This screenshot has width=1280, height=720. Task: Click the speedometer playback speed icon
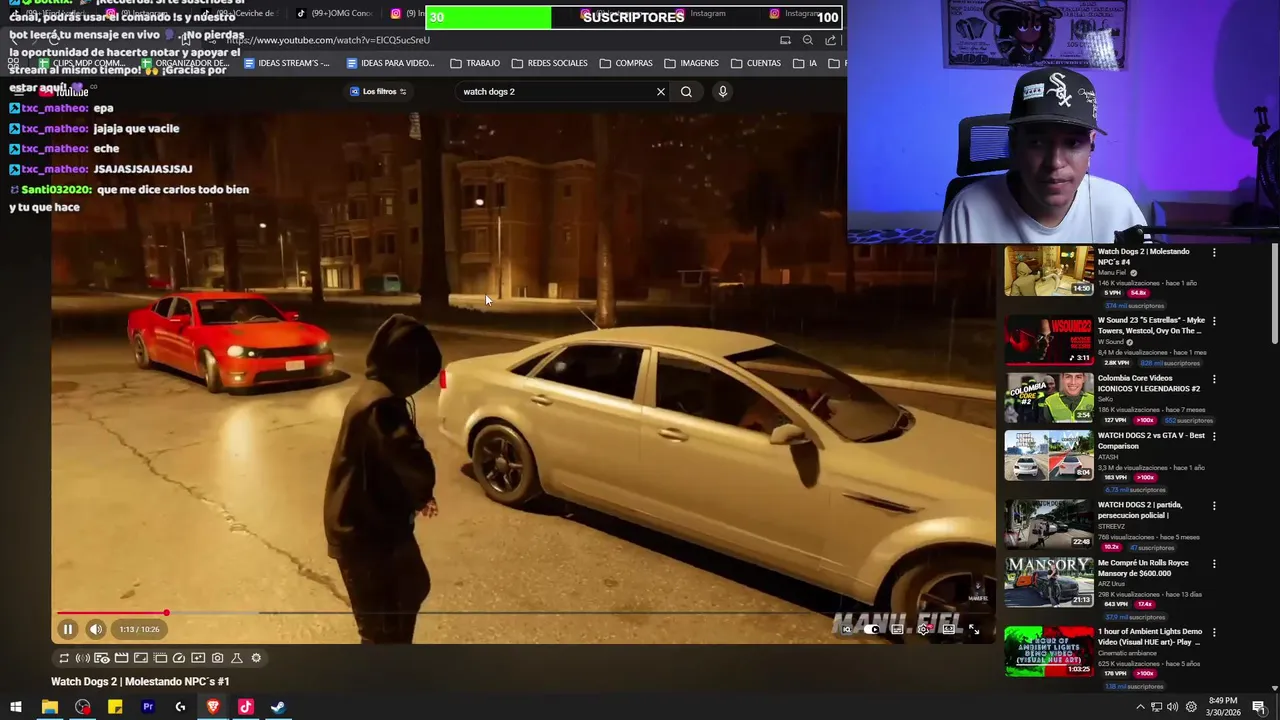point(179,658)
